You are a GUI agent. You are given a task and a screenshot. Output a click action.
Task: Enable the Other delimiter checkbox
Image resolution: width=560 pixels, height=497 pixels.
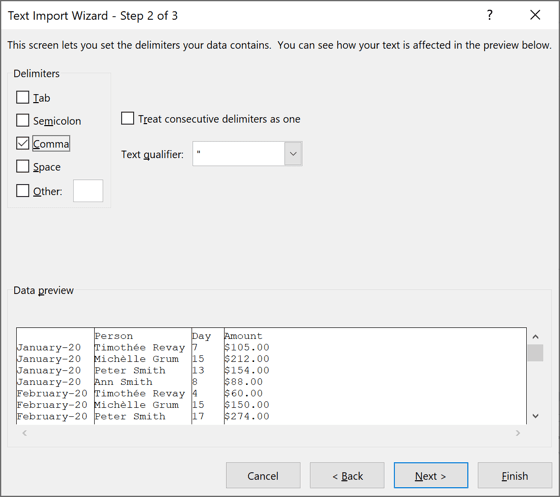point(22,191)
